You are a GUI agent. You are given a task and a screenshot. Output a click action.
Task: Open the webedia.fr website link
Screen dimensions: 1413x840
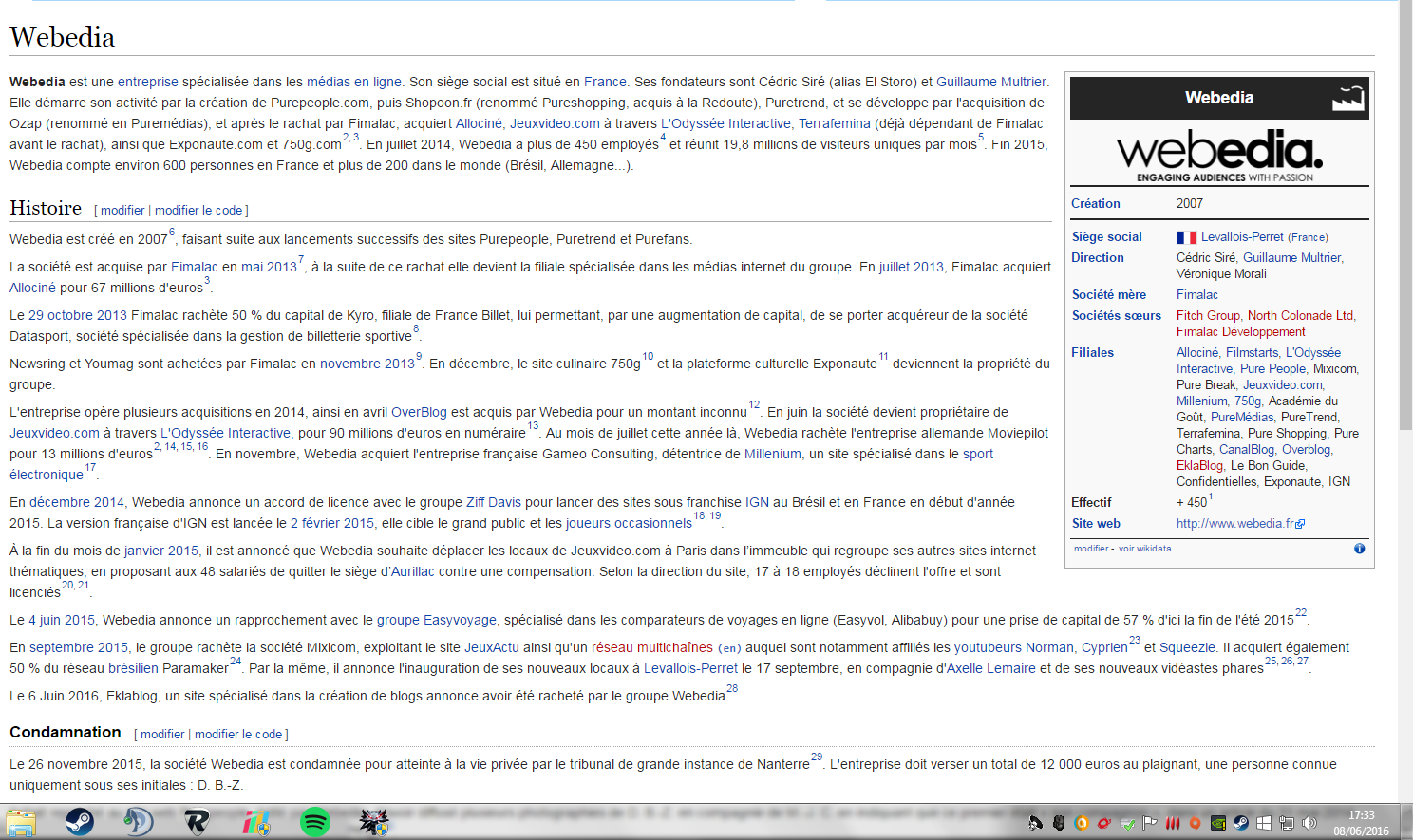[x=1235, y=523]
